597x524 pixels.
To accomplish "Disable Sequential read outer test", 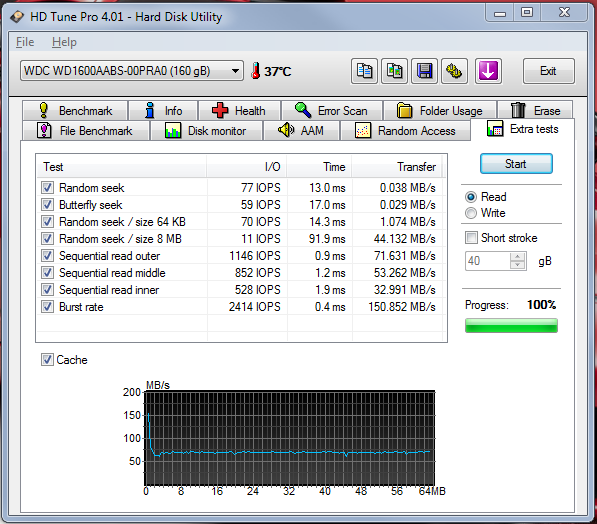I will tap(47, 256).
